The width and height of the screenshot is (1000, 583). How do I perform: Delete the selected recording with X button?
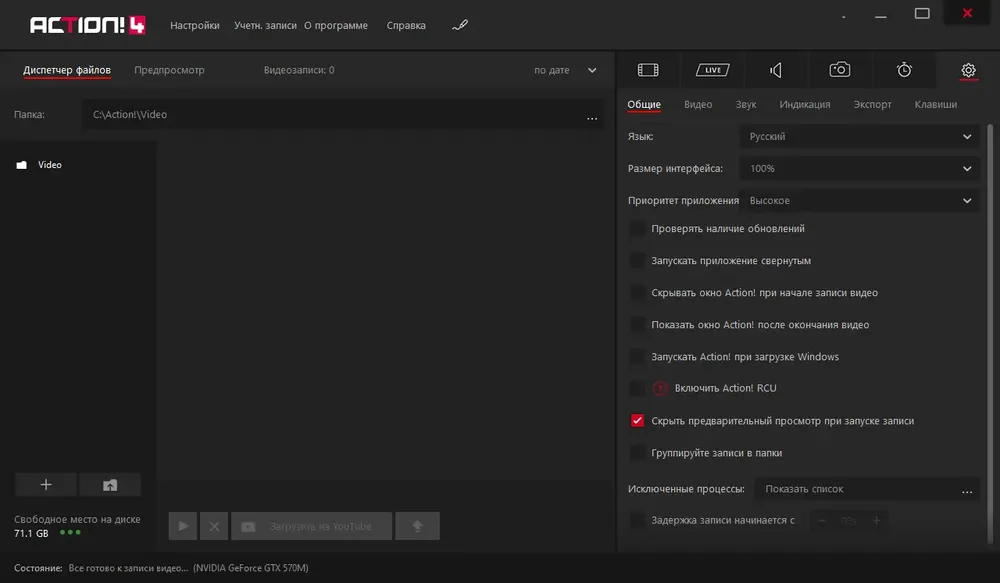coord(214,526)
